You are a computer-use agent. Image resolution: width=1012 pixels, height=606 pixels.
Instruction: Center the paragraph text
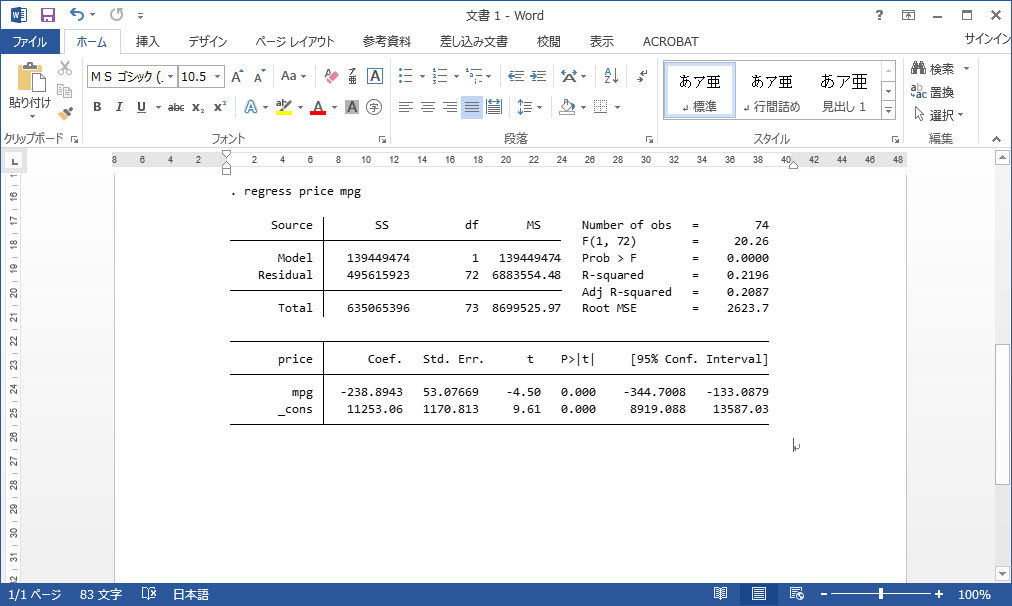(427, 107)
